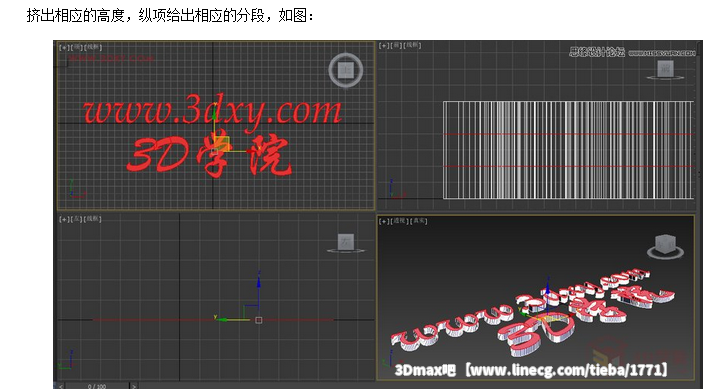This screenshot has height=389, width=707.
Task: Click the Top viewport ViewCube
Action: point(346,70)
